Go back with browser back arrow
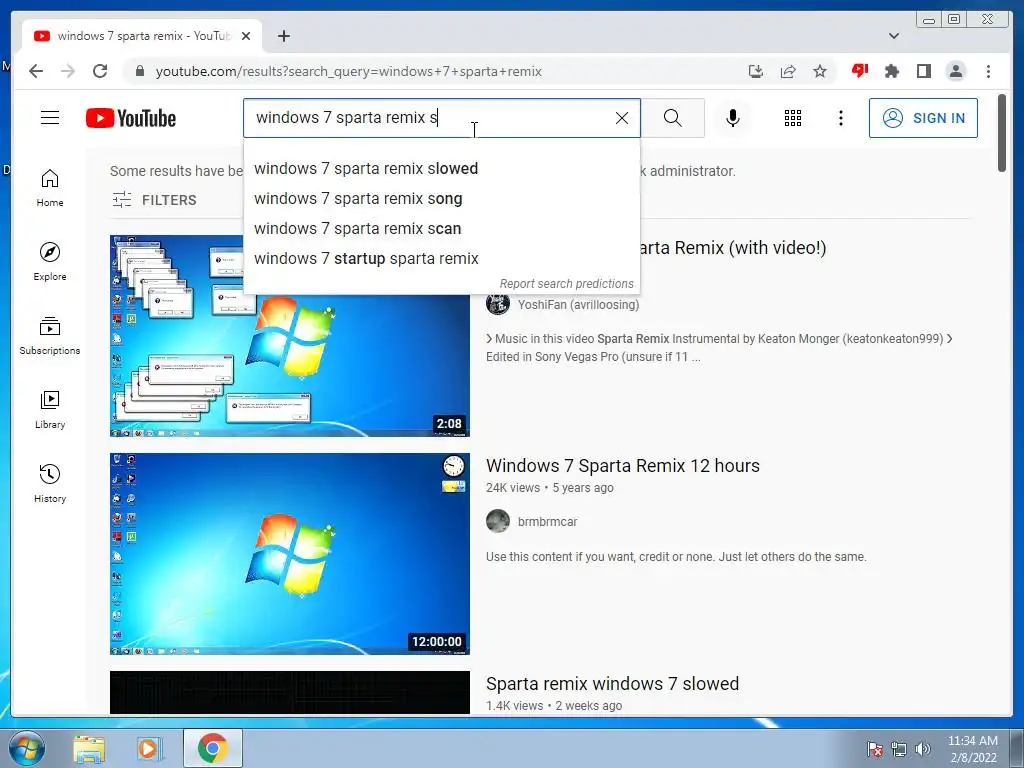The width and height of the screenshot is (1024, 768). pyautogui.click(x=36, y=71)
